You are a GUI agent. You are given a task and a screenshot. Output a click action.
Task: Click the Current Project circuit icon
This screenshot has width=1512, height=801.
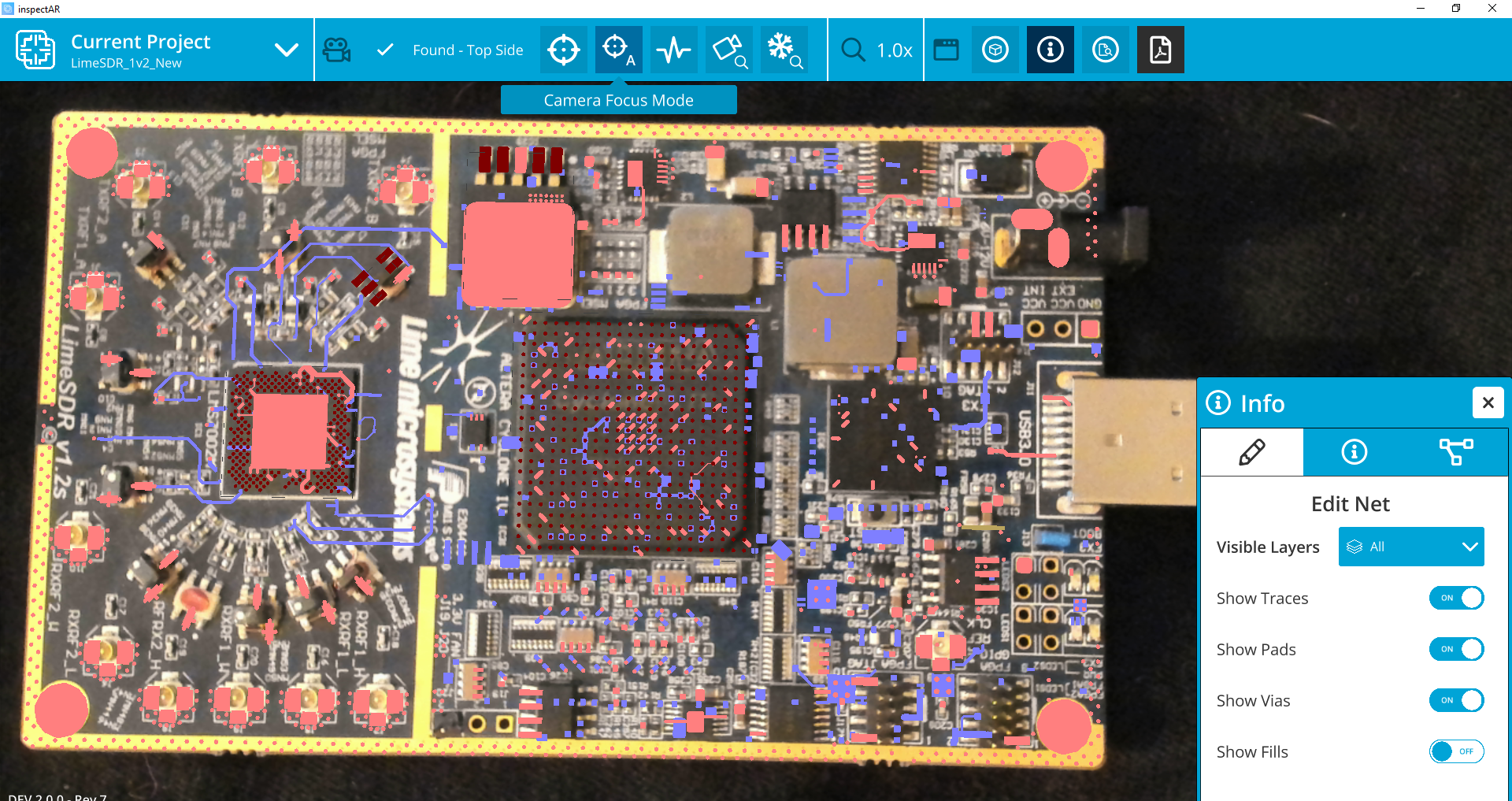click(x=35, y=50)
